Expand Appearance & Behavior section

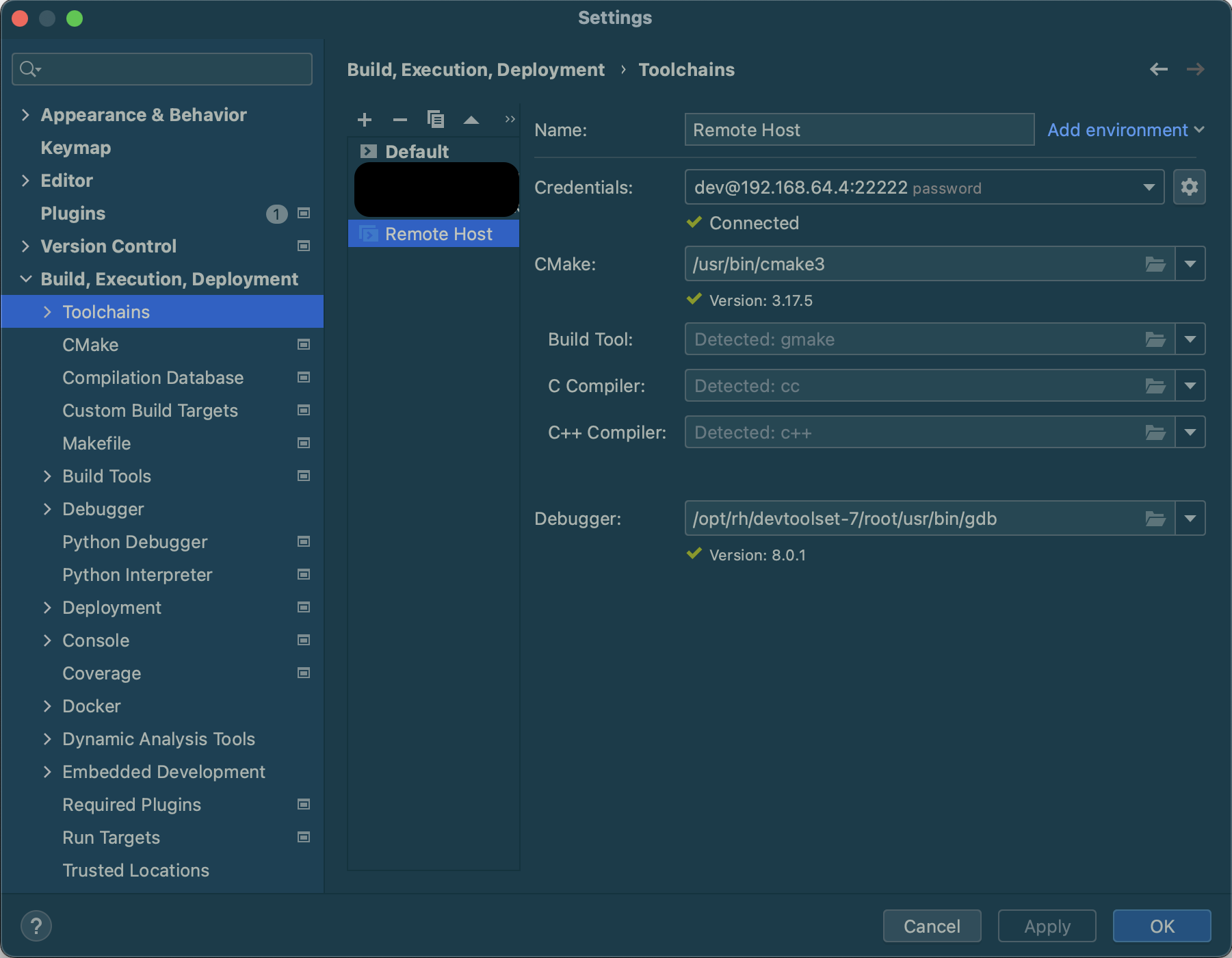25,115
